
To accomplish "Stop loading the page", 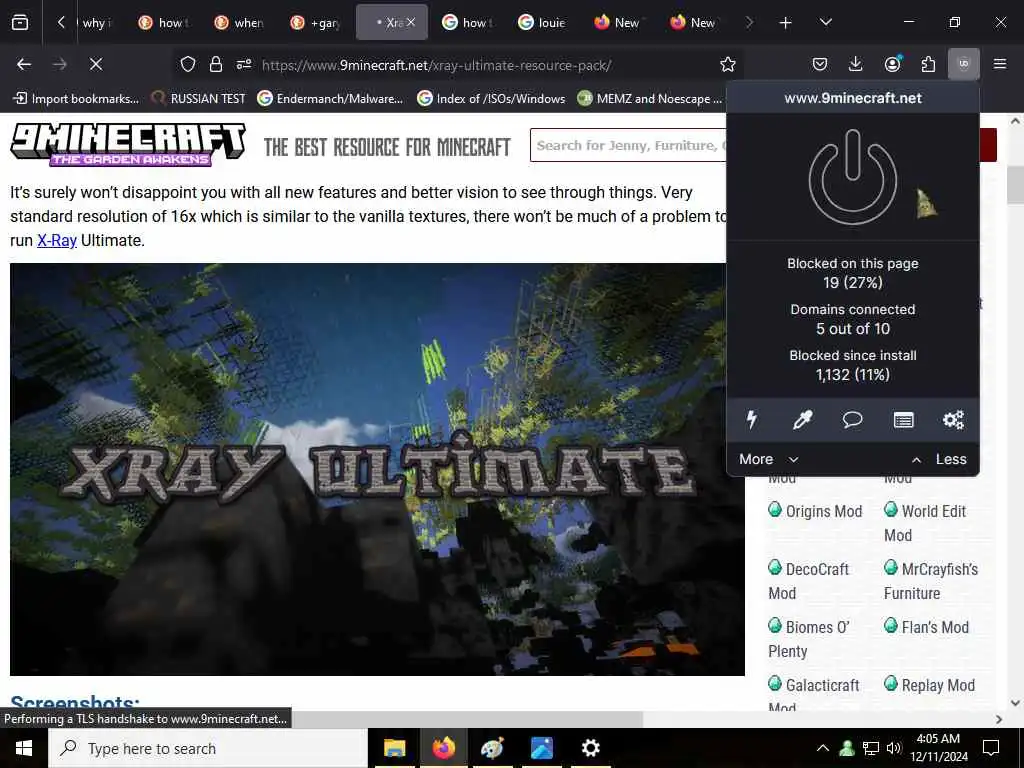I will pos(95,64).
